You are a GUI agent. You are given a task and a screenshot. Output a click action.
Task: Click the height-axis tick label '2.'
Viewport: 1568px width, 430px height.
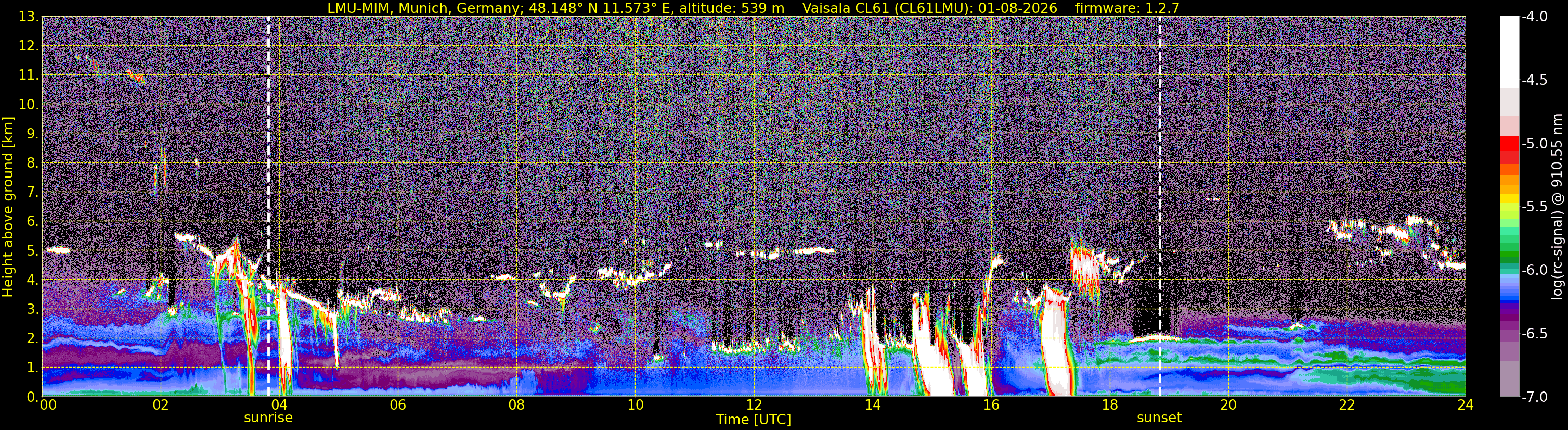tap(32, 339)
